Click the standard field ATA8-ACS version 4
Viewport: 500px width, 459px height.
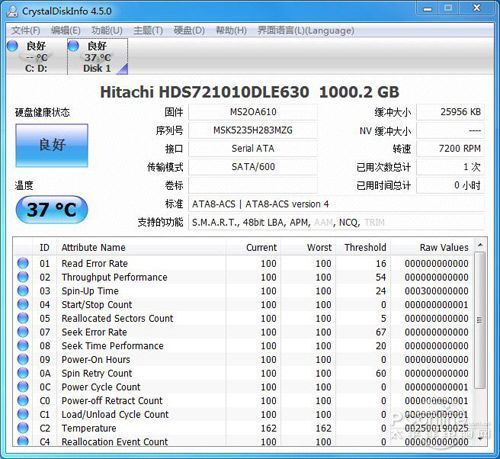coord(336,204)
